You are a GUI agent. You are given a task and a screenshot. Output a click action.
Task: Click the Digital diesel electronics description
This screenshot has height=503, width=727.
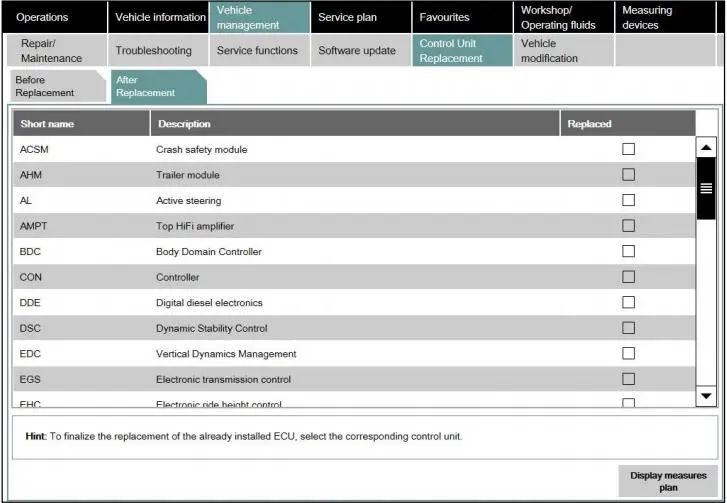(209, 302)
